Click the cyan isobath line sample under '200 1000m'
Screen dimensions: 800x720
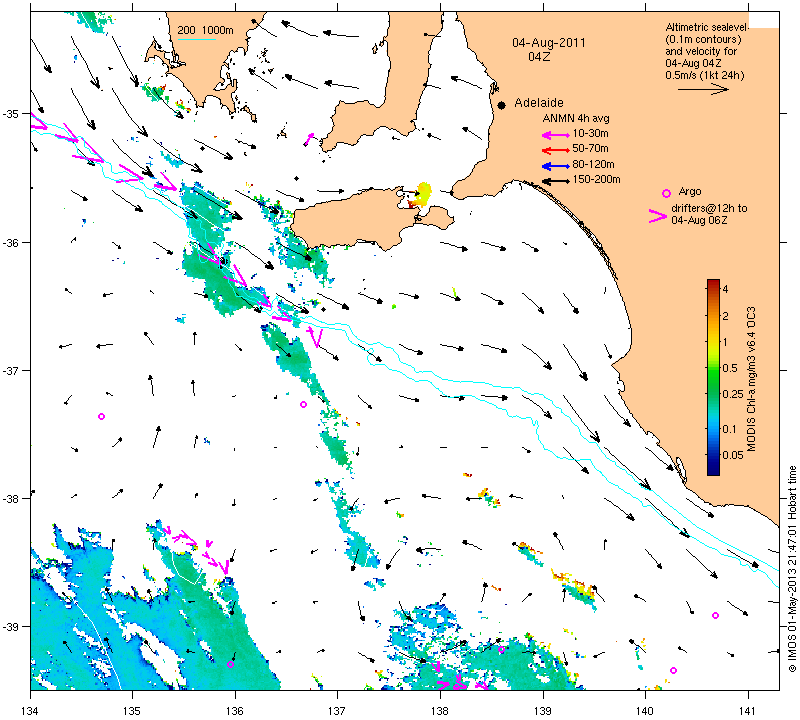coord(196,39)
